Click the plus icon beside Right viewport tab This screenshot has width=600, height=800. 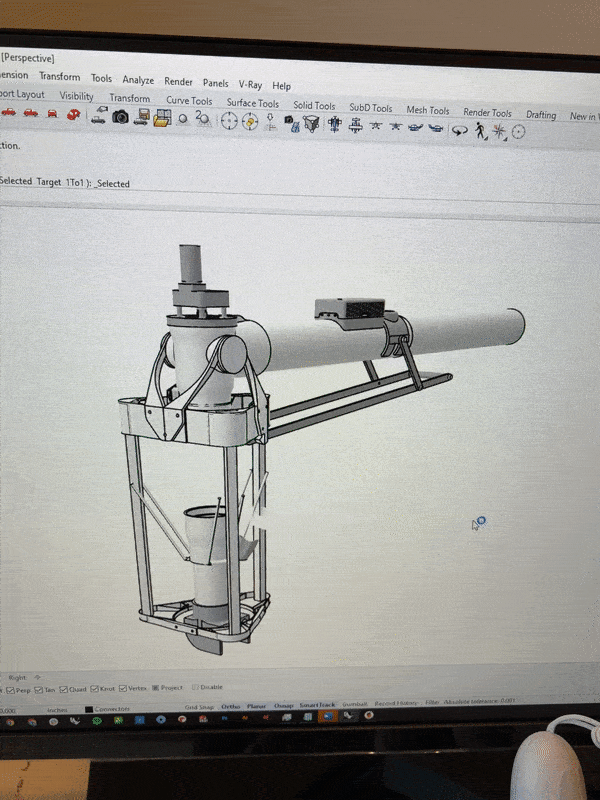37,678
